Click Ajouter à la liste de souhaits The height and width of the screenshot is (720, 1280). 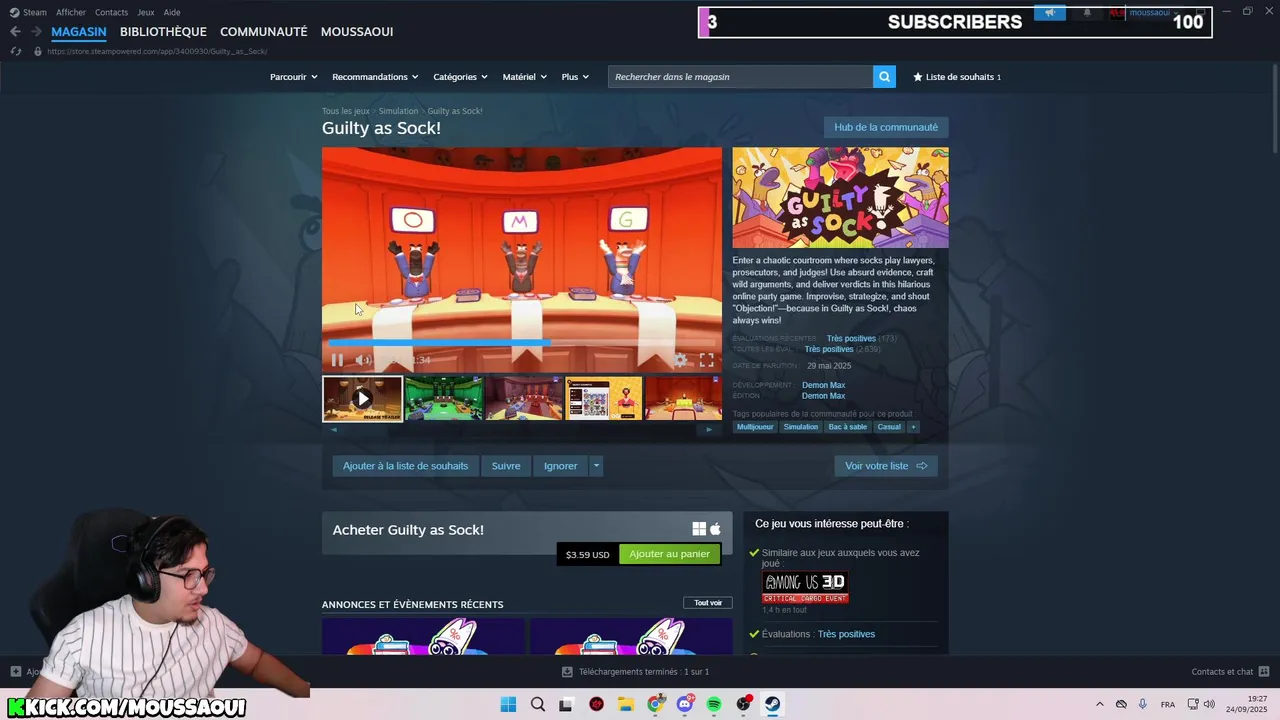tap(405, 466)
